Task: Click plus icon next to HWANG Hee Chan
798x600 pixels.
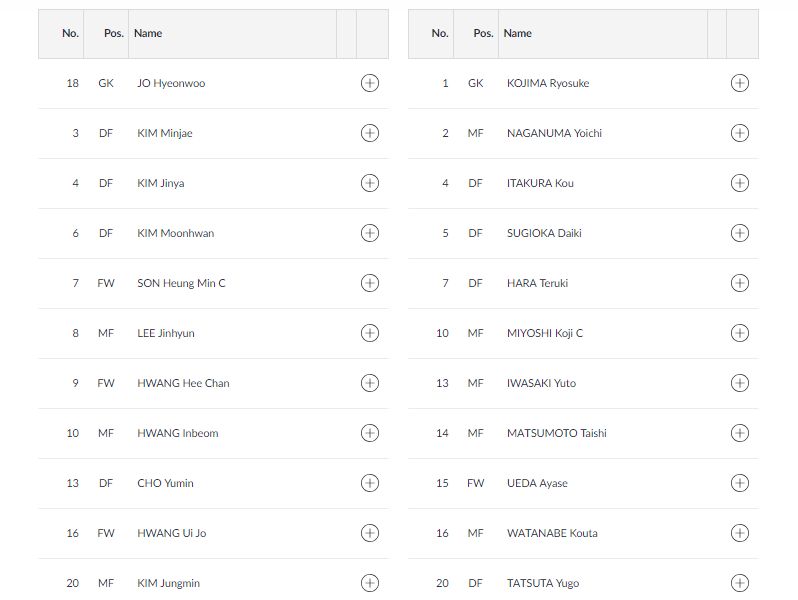Action: (370, 383)
